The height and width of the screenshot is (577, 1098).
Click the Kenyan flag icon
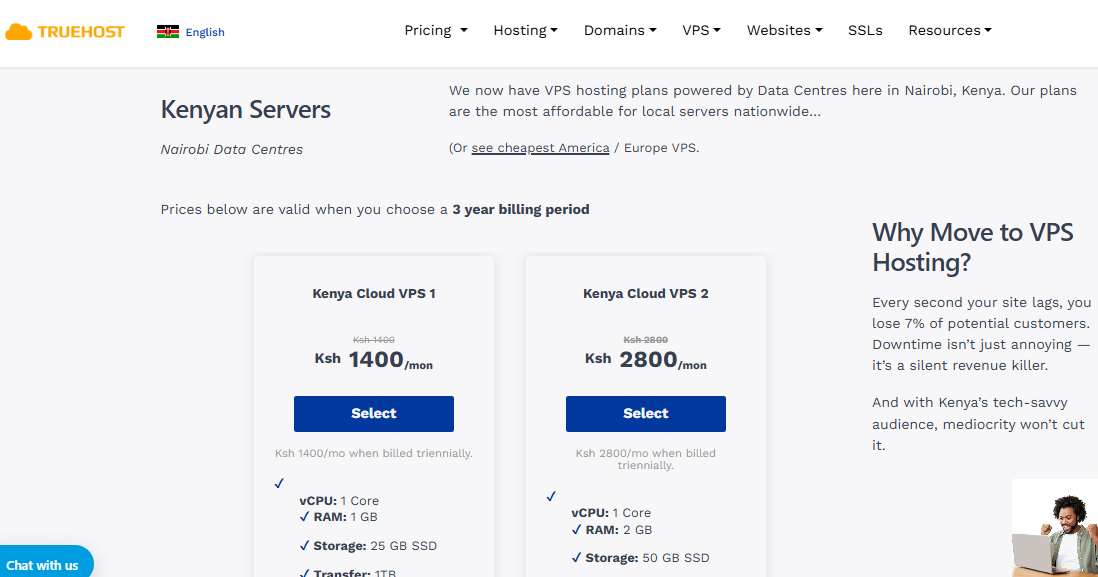pyautogui.click(x=168, y=32)
